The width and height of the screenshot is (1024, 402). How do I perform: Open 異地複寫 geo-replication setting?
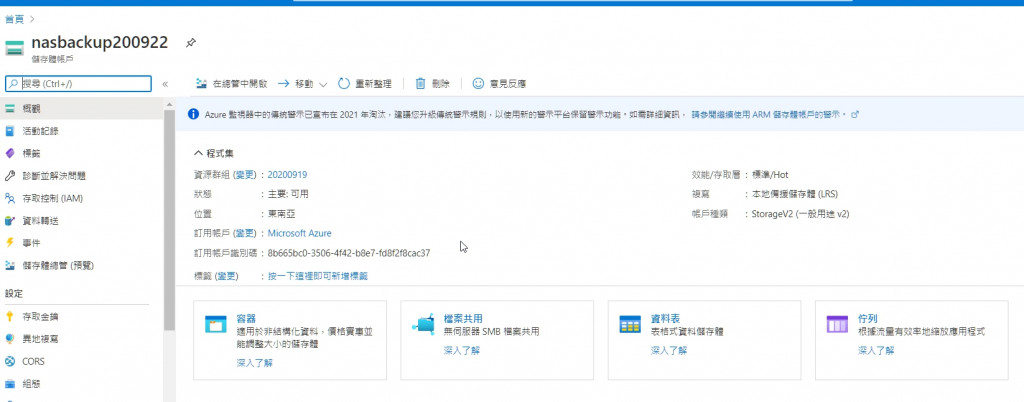pos(81,339)
